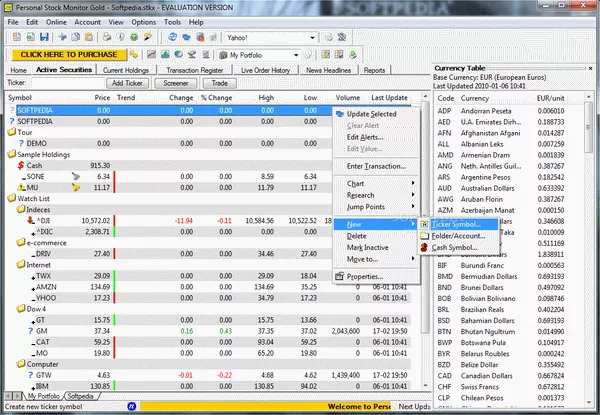Expand the Move to... submenu

point(377,259)
